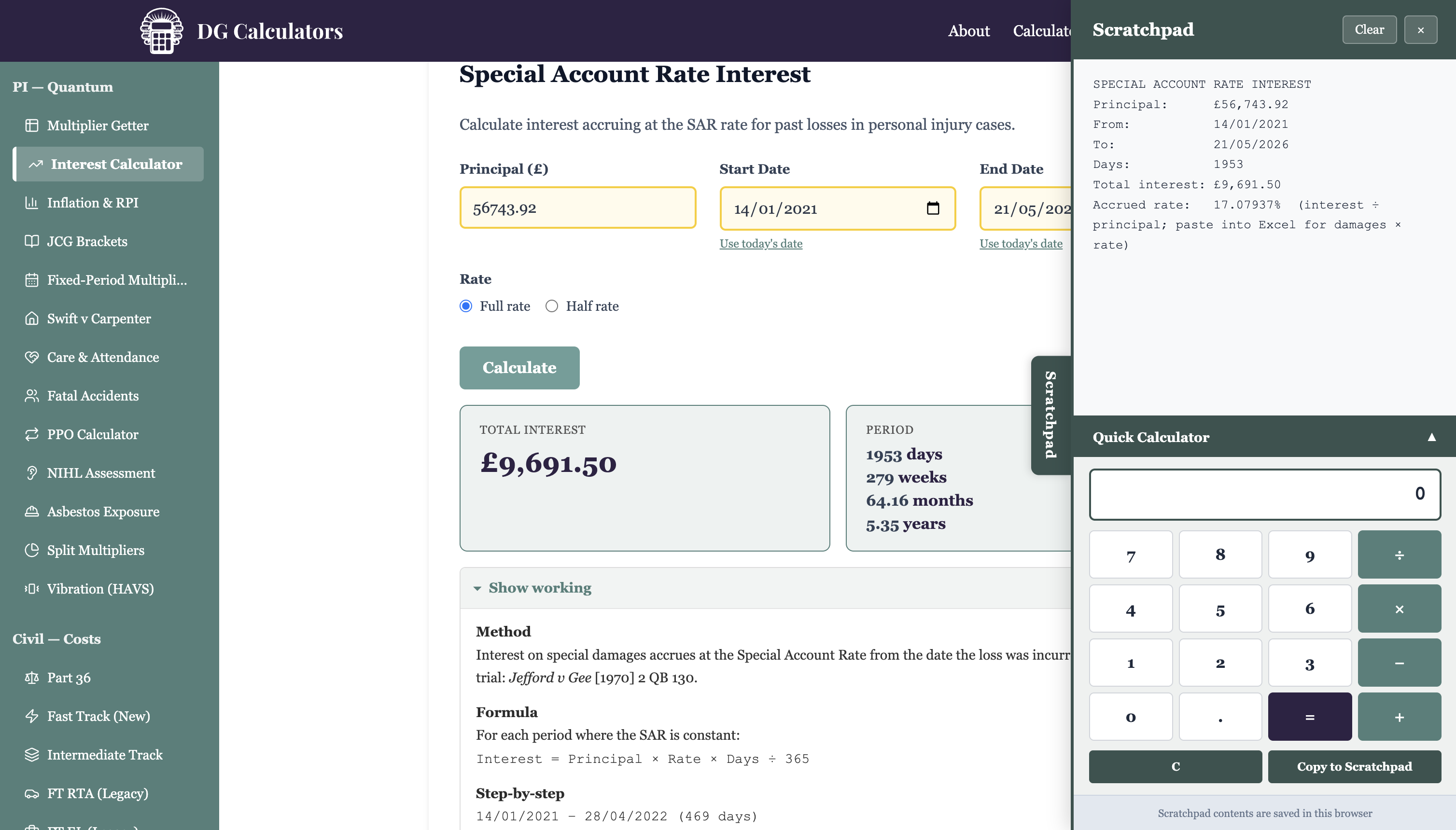Screen dimensions: 1456x830
Task: Open Swift v Carpenter house icon
Action: pyautogui.click(x=32, y=318)
